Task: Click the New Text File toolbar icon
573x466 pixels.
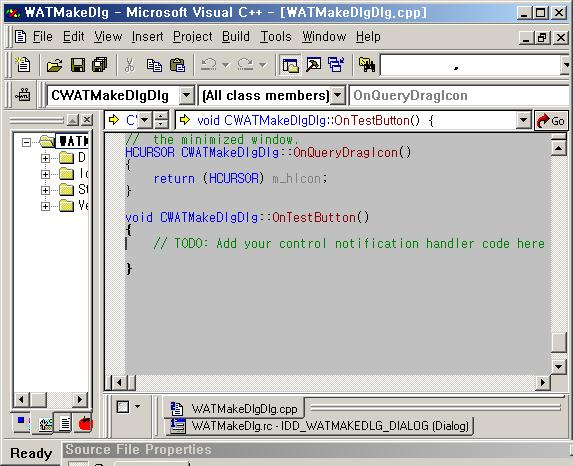Action: [x=23, y=65]
